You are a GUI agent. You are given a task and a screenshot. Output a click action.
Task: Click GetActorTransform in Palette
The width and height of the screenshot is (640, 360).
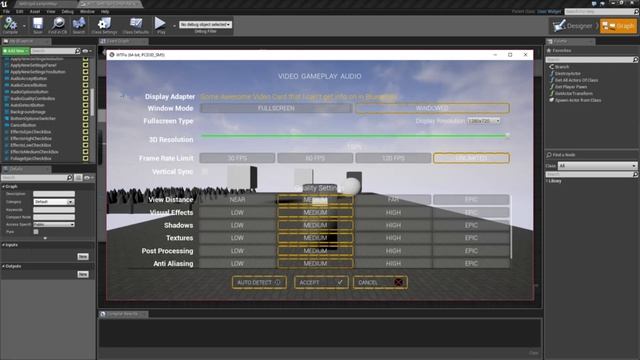click(571, 93)
